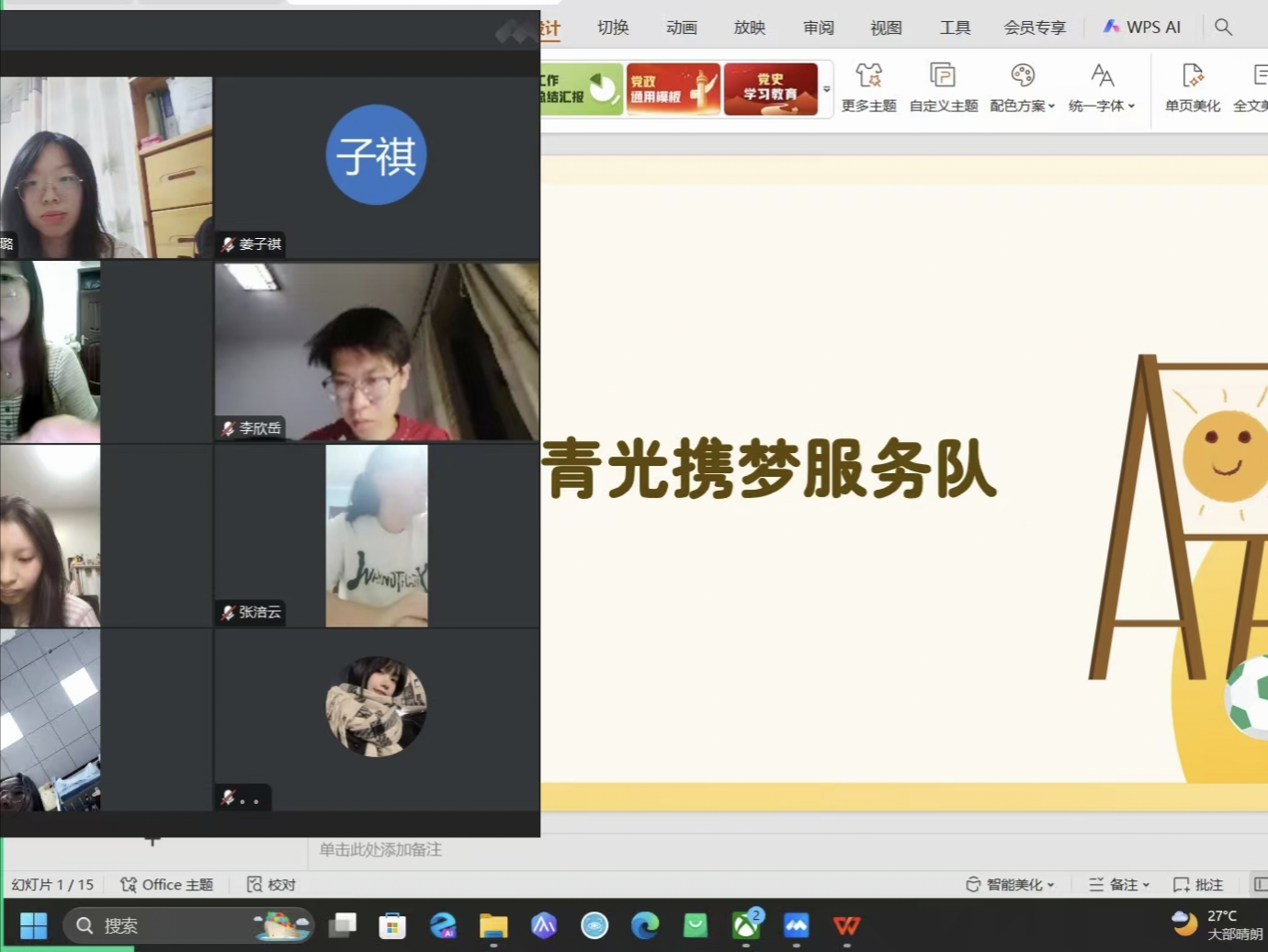Screen dimensions: 1268x952
Task: Click the 校对 proofreading icon in status bar
Action: pyautogui.click(x=255, y=884)
